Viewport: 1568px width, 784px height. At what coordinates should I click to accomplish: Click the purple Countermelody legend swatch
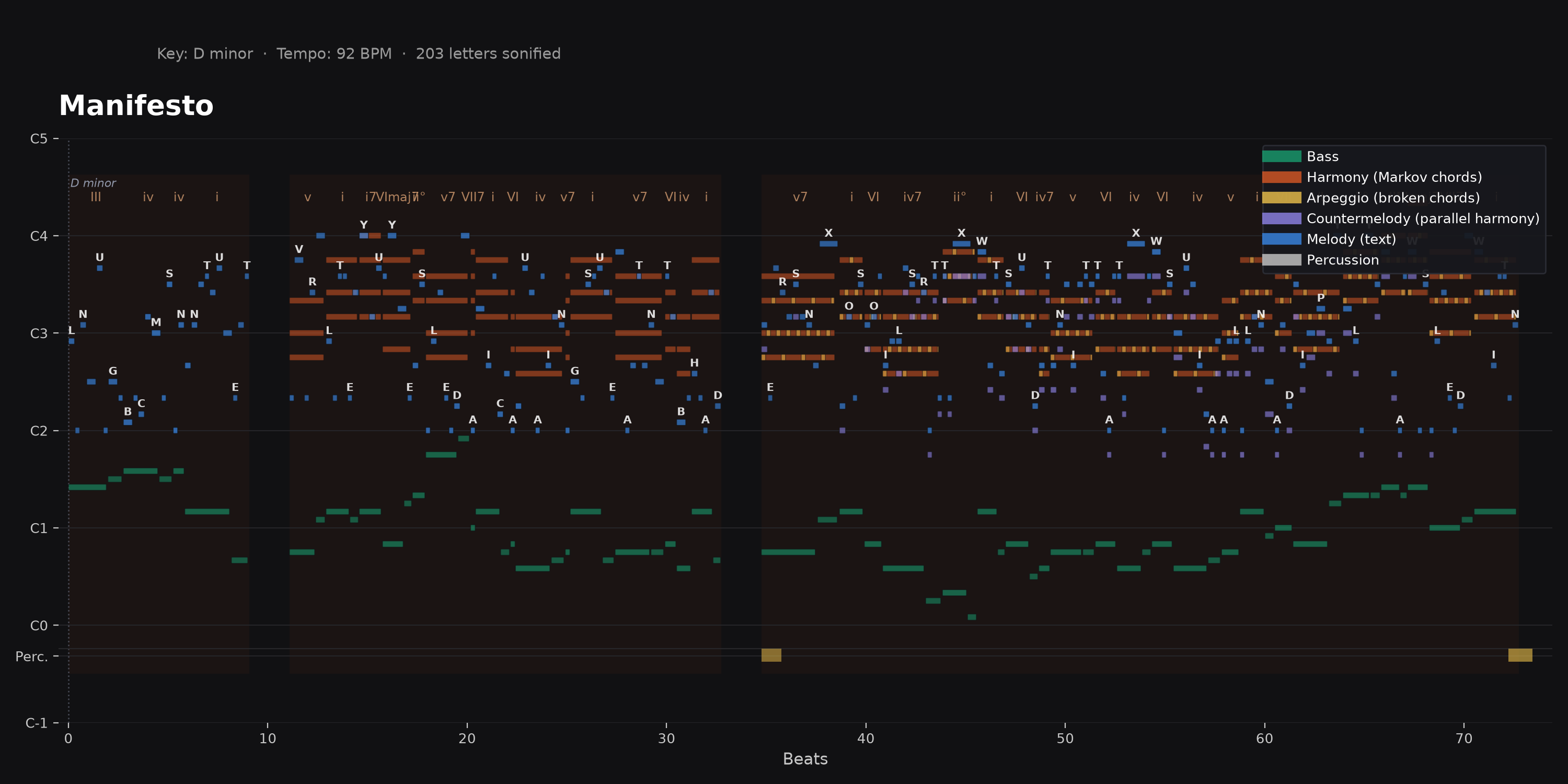point(1281,218)
